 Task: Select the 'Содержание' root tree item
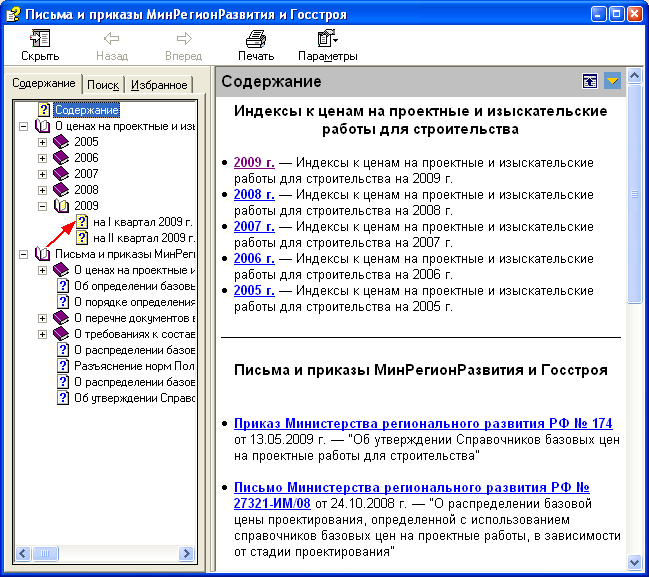(87, 110)
